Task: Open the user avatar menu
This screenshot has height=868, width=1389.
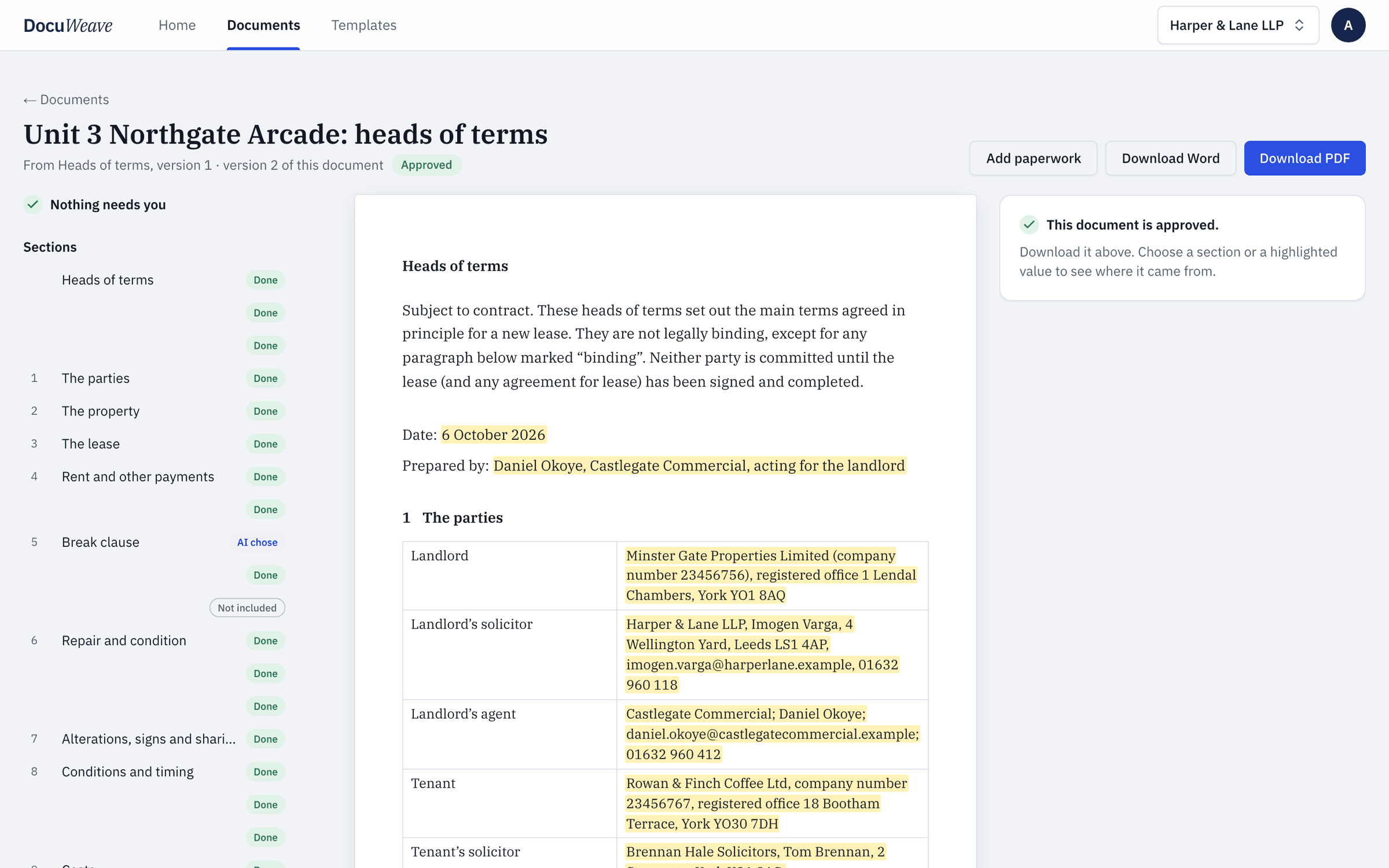Action: click(x=1348, y=25)
